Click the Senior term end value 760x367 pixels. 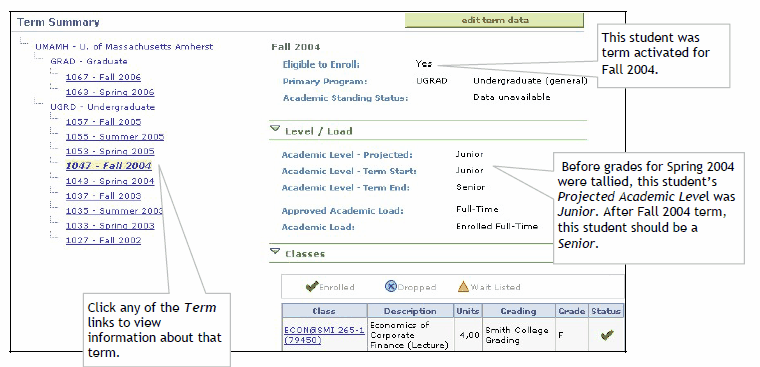470,187
